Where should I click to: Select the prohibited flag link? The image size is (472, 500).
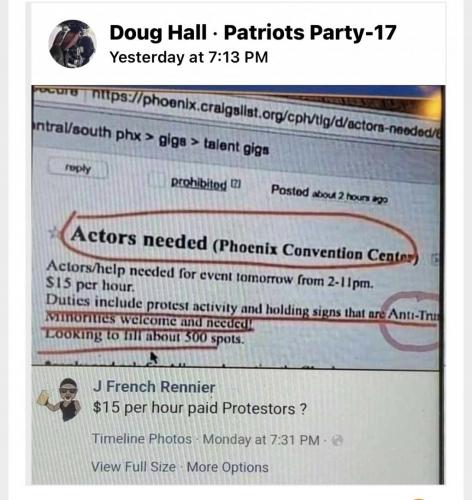click(199, 183)
